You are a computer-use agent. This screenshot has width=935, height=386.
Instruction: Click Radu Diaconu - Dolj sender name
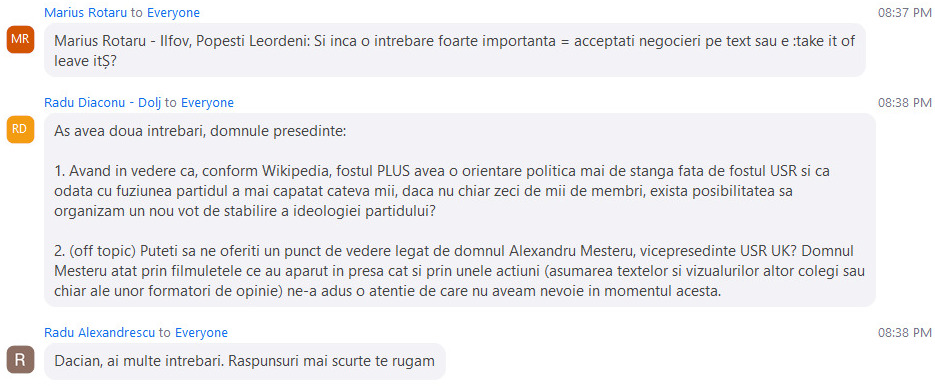[x=103, y=103]
